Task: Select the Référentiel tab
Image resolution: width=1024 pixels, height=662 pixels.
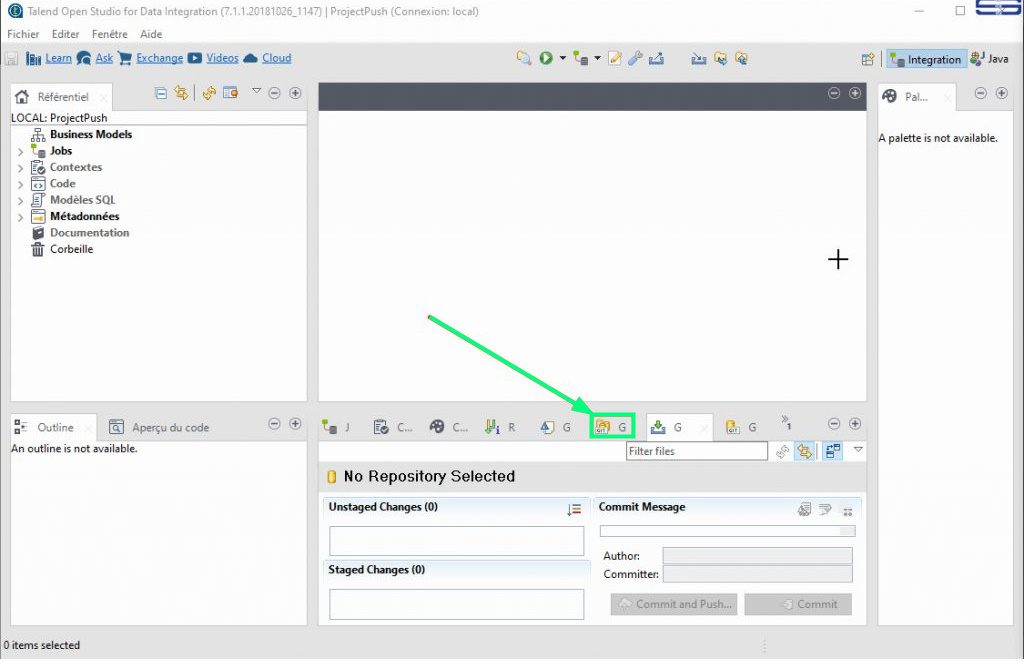Action: [x=62, y=97]
